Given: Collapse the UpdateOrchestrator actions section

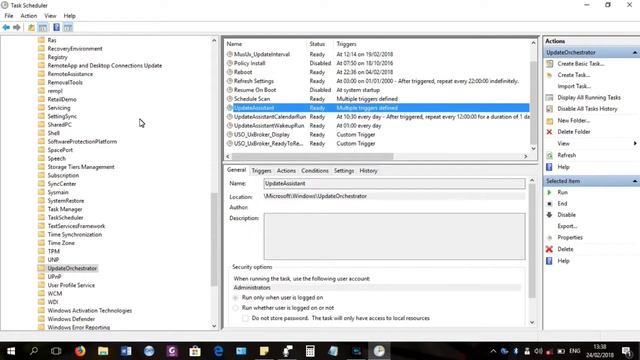Looking at the screenshot, I should click(635, 53).
